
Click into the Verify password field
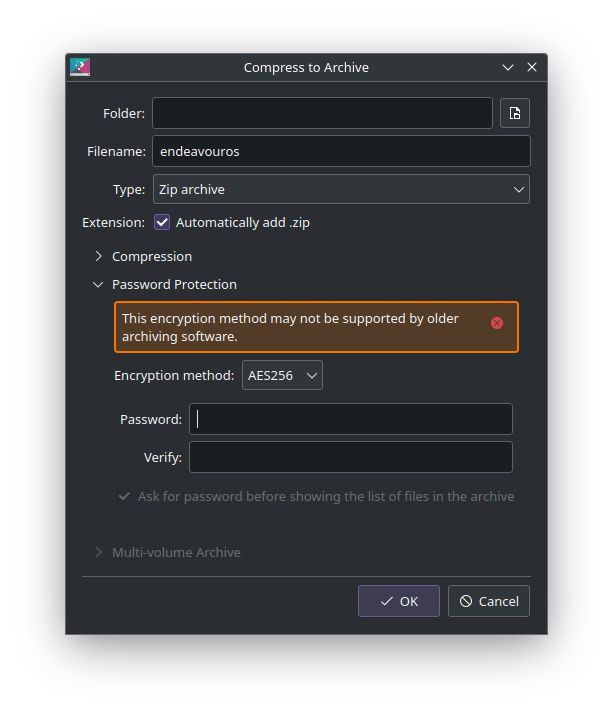pos(351,457)
